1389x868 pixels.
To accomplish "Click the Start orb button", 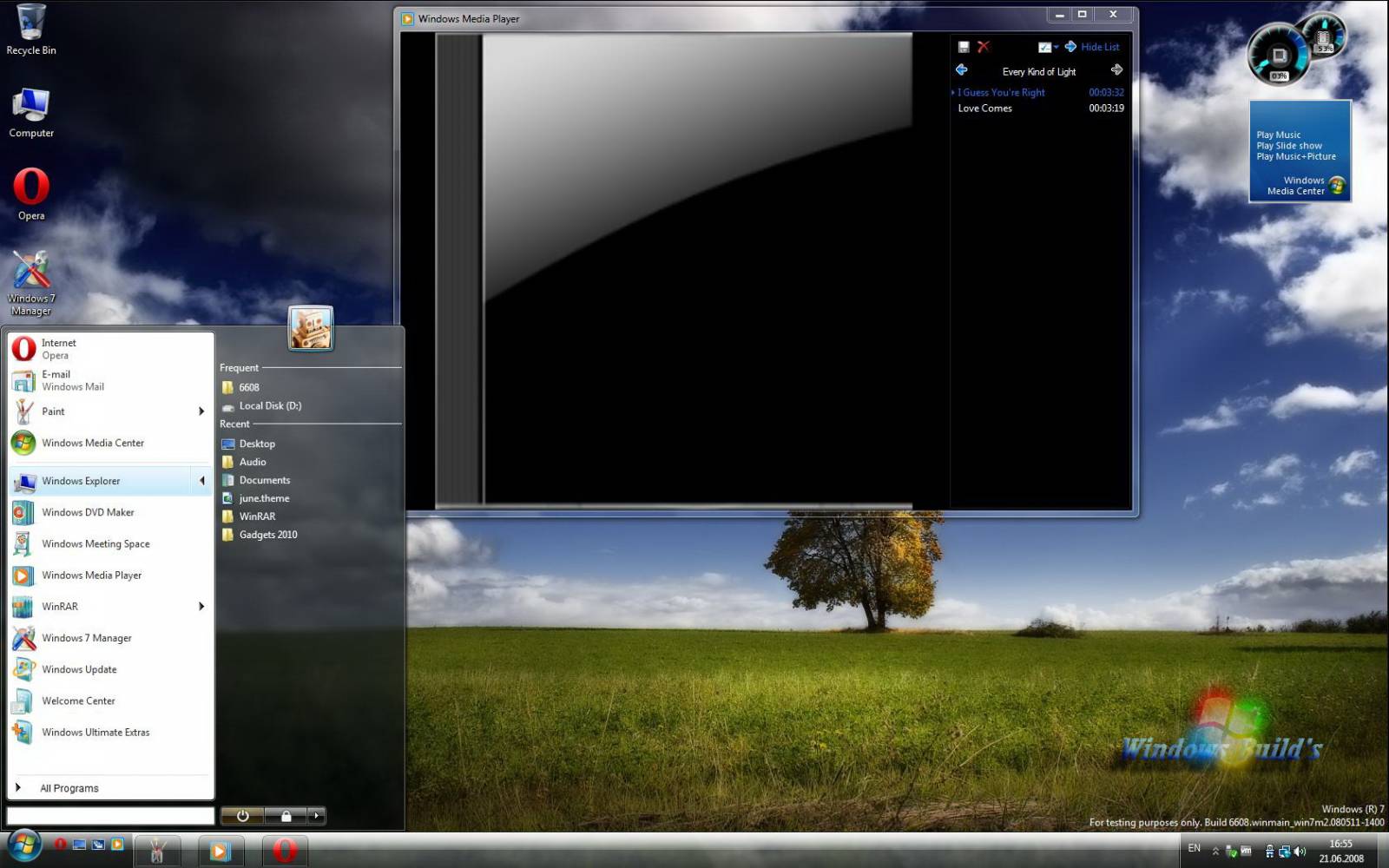I will [x=23, y=846].
